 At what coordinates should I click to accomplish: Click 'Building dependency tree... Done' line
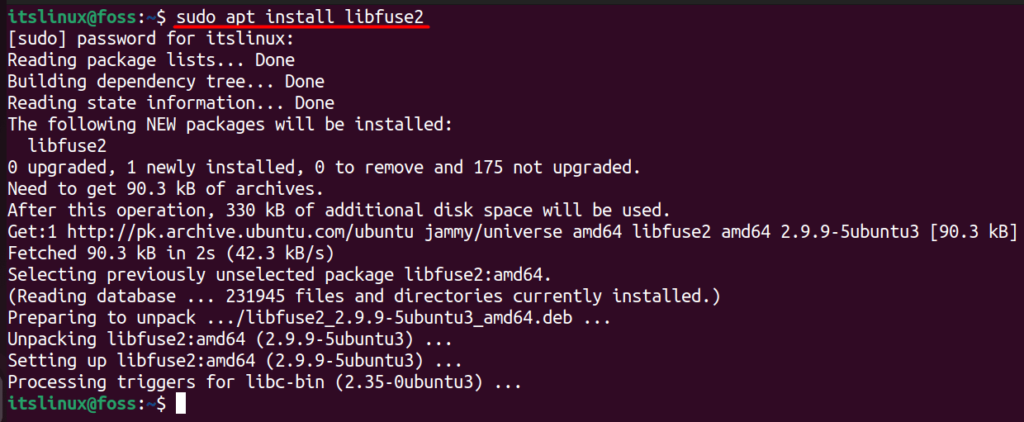coord(166,82)
